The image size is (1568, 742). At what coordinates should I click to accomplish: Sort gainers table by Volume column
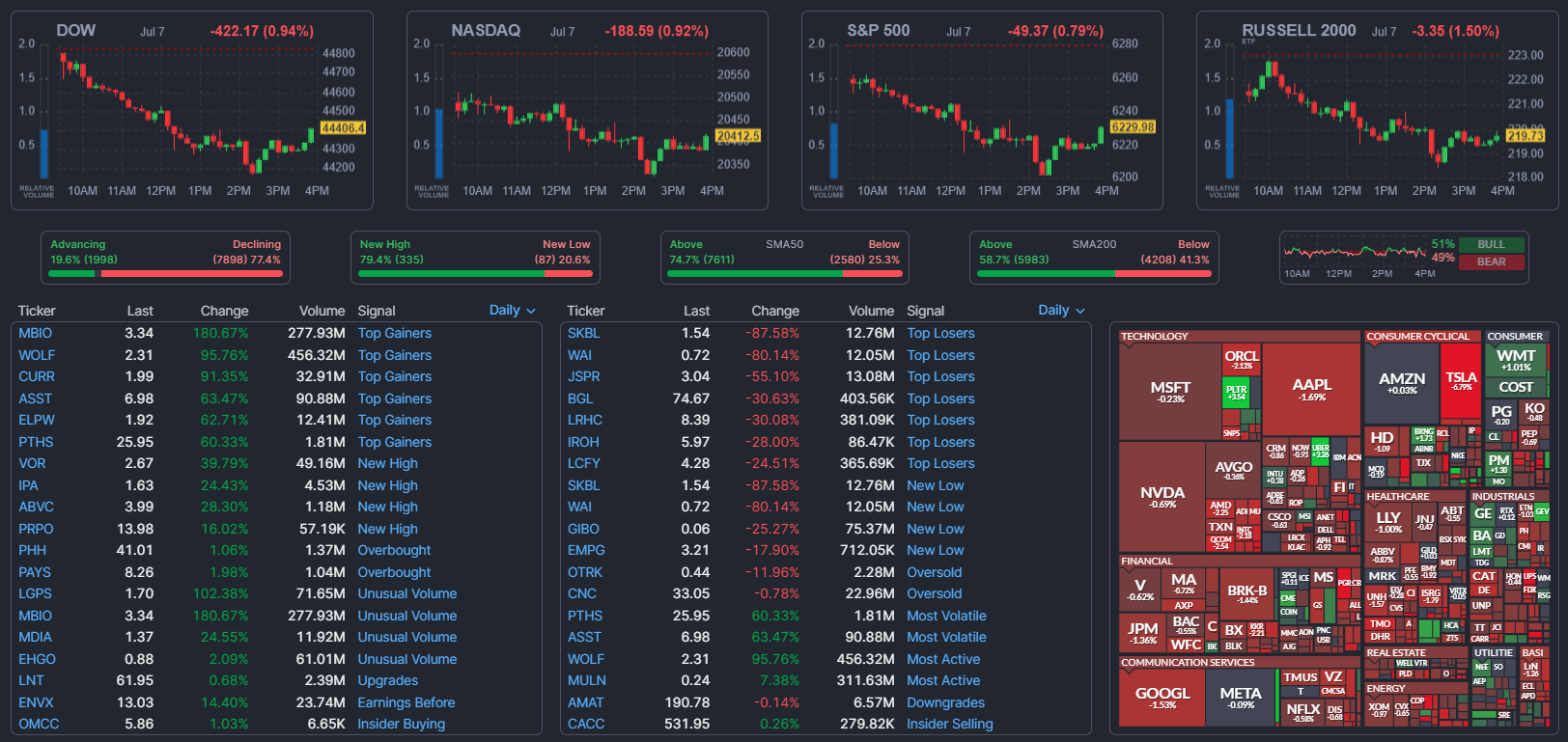[322, 311]
